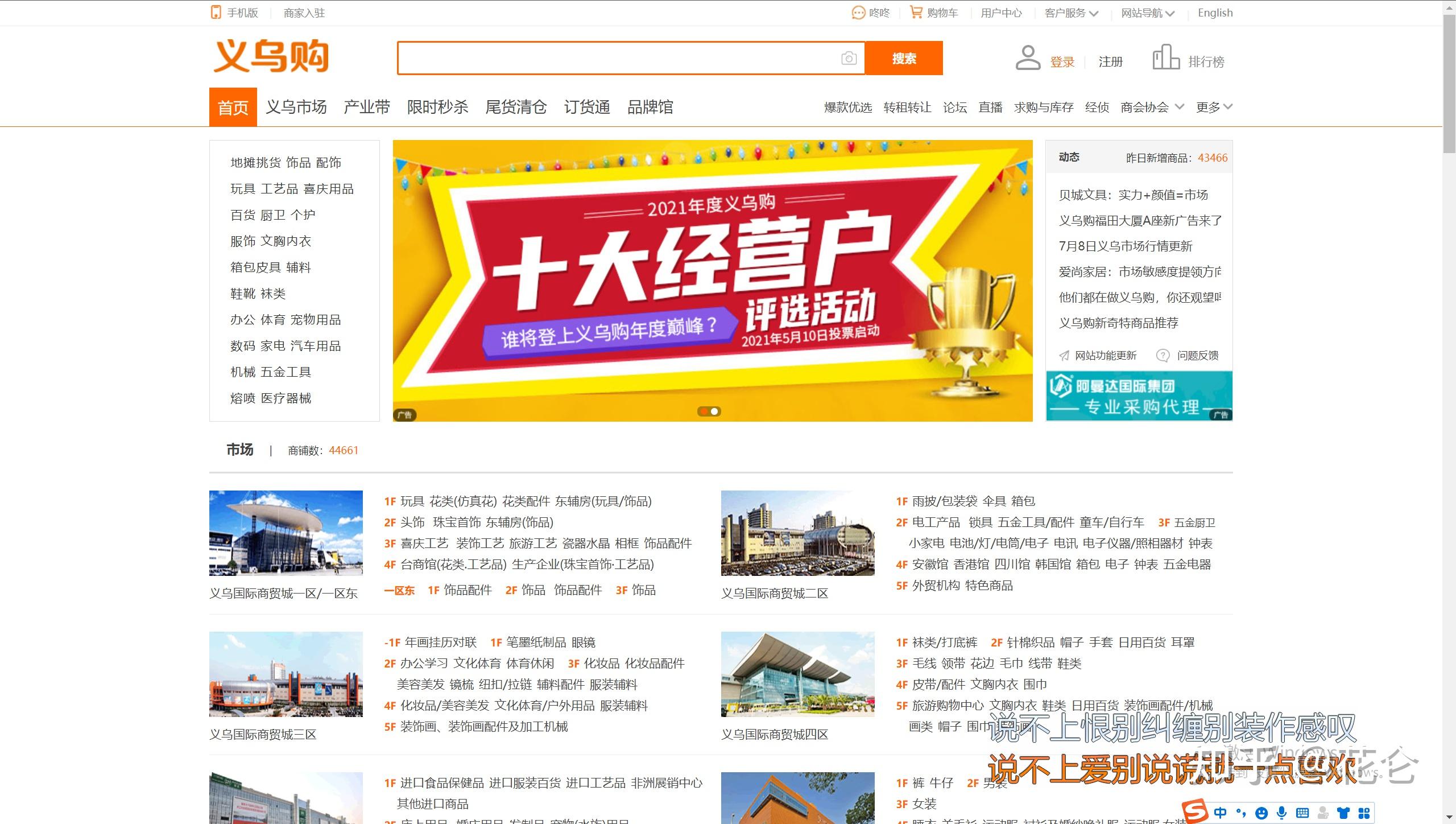
Task: Open the 医疗器械 category link
Action: (286, 398)
